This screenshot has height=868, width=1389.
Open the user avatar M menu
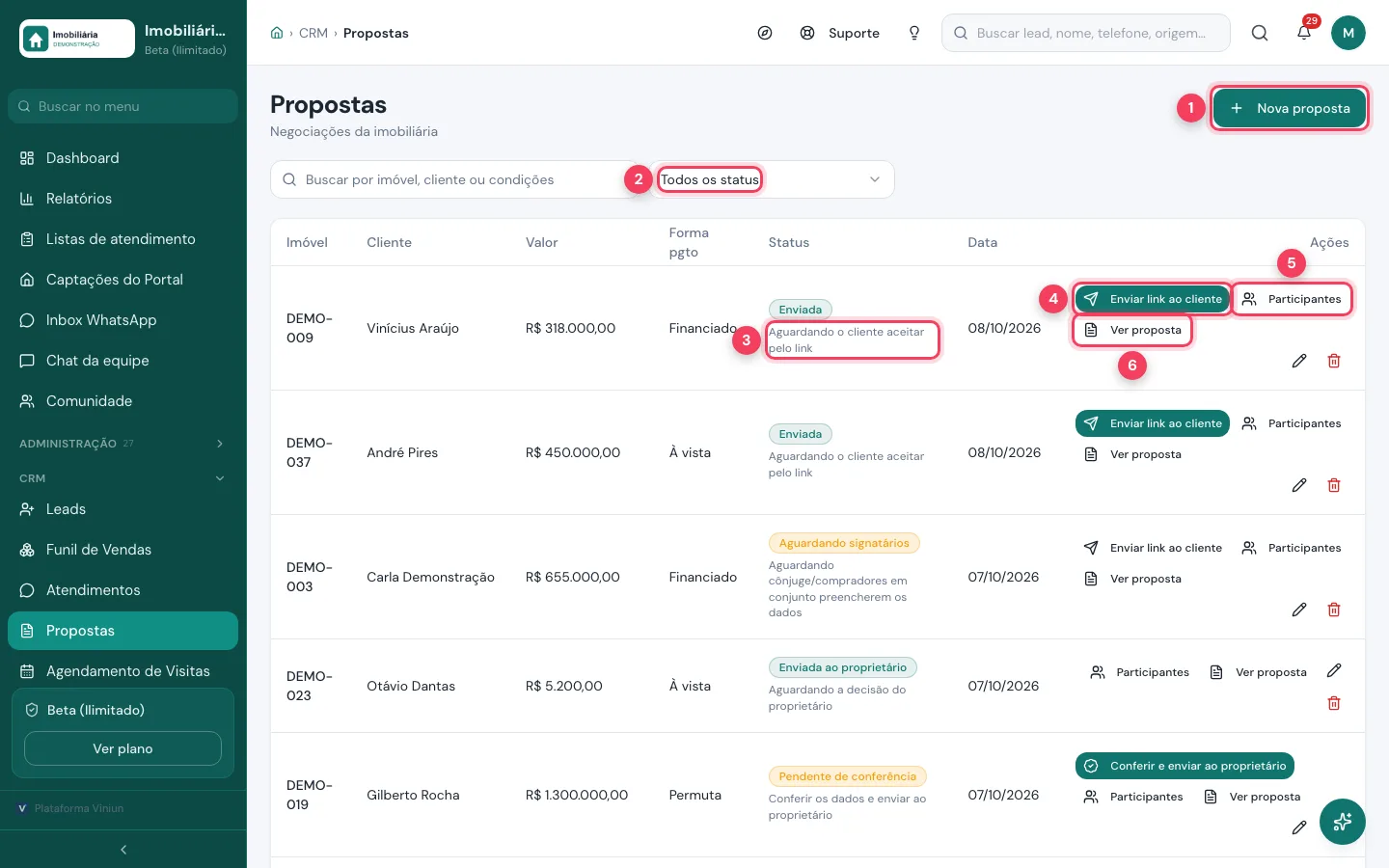1348,33
